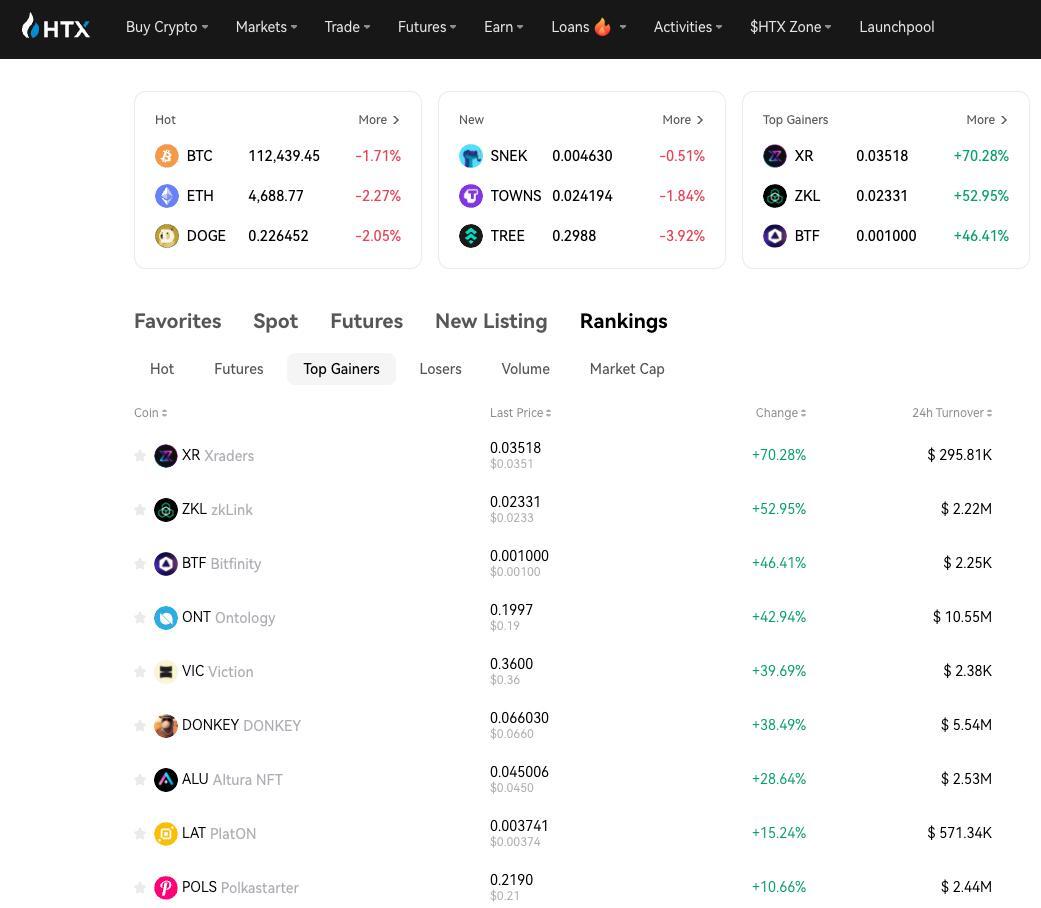Image resolution: width=1041 pixels, height=908 pixels.
Task: Click More in the Top Gainers card
Action: [987, 119]
